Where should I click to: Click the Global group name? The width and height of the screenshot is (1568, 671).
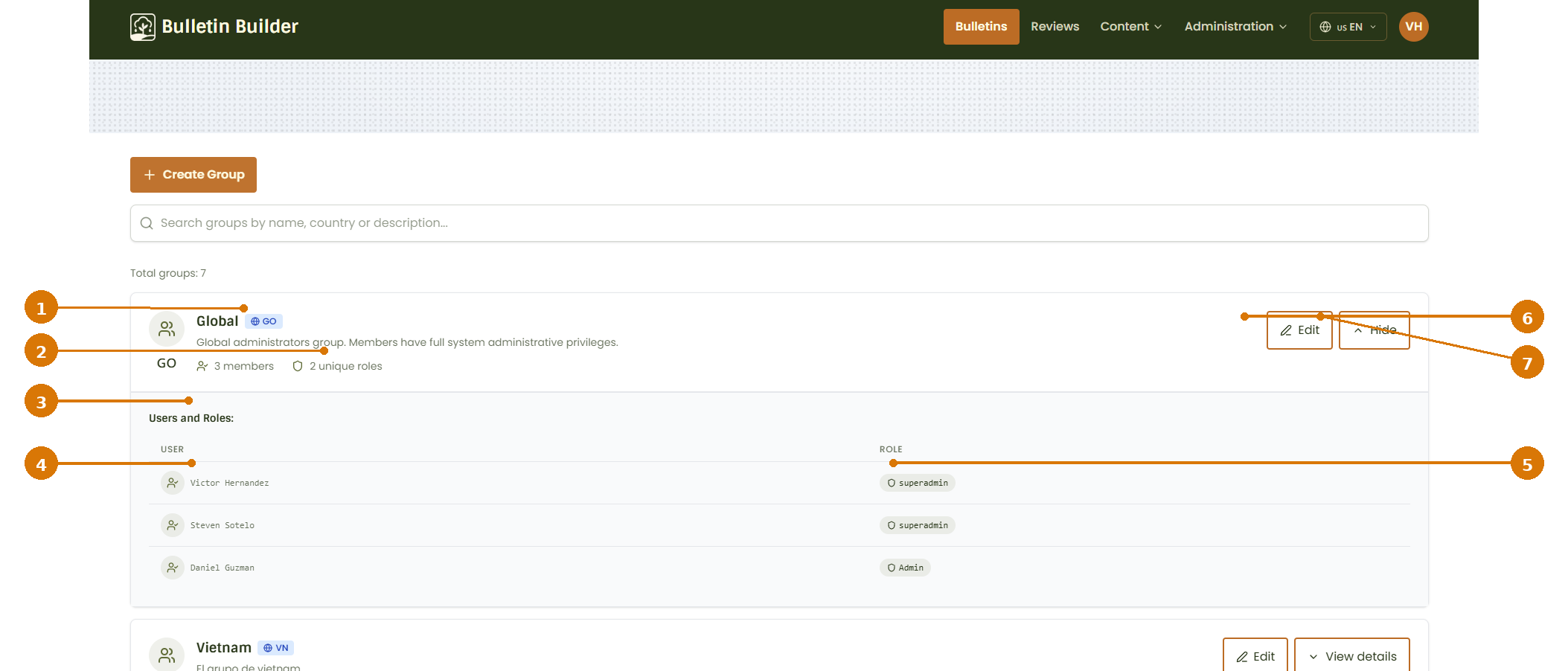pos(217,321)
